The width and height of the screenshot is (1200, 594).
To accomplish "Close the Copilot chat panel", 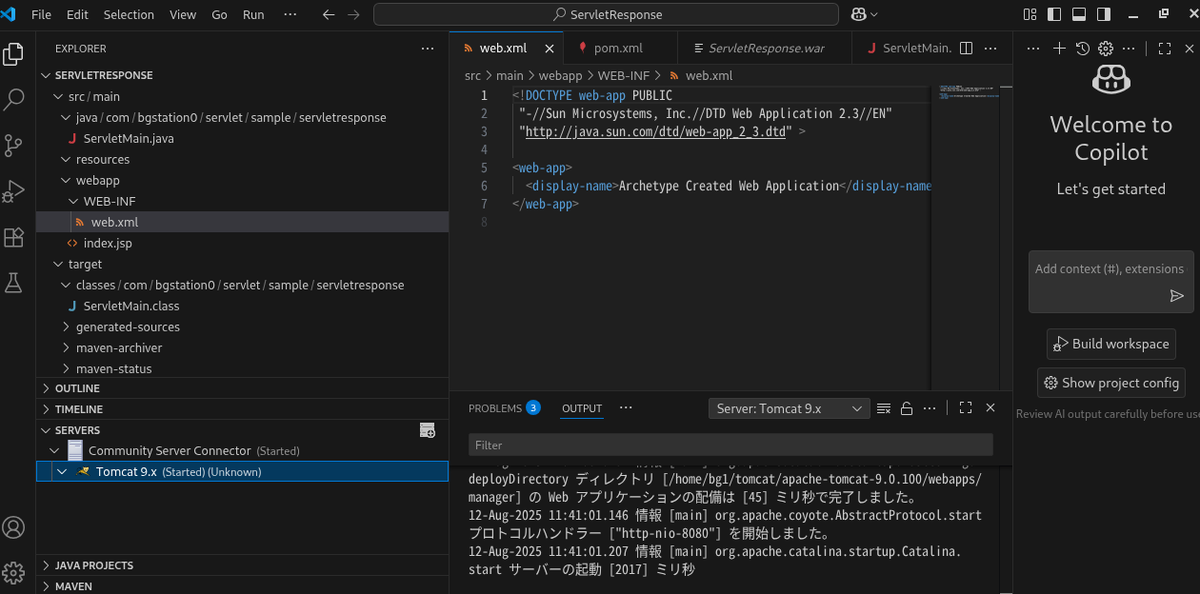I will click(1190, 48).
